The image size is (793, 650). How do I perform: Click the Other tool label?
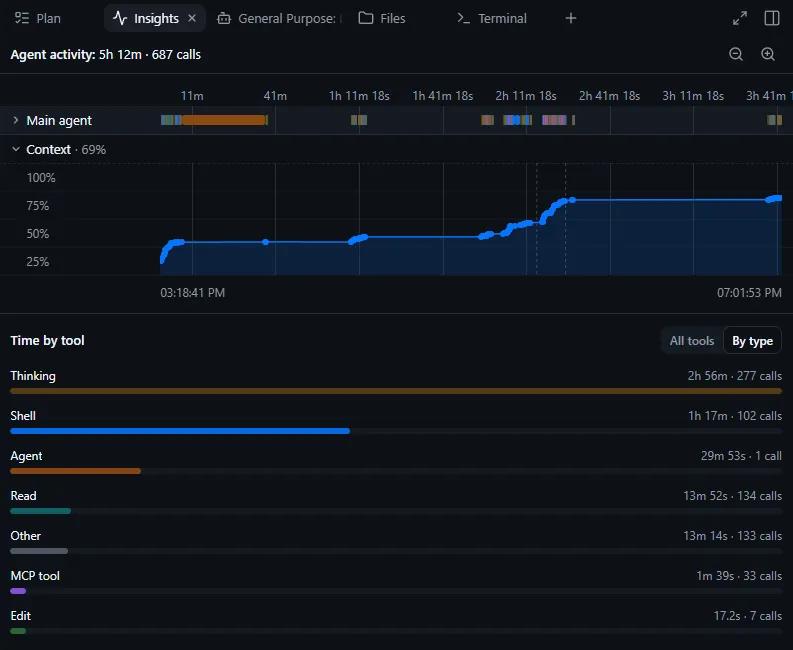point(25,536)
